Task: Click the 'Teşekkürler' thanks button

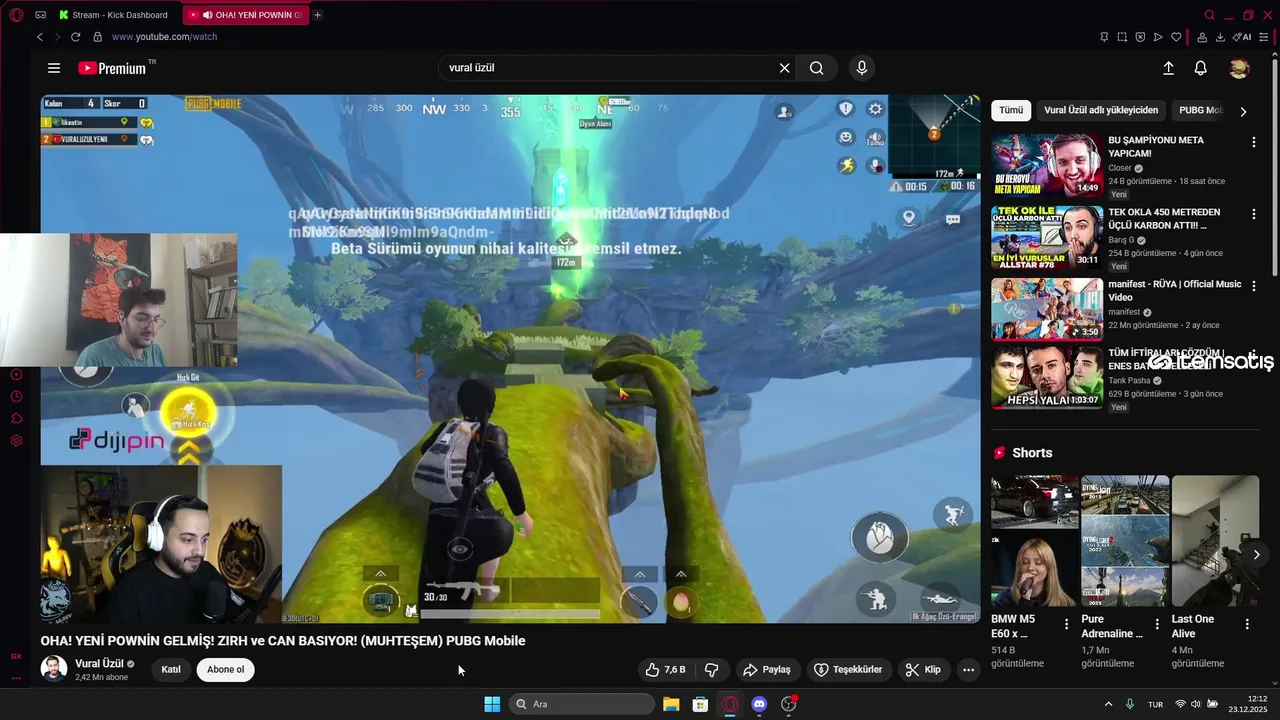Action: (x=848, y=670)
